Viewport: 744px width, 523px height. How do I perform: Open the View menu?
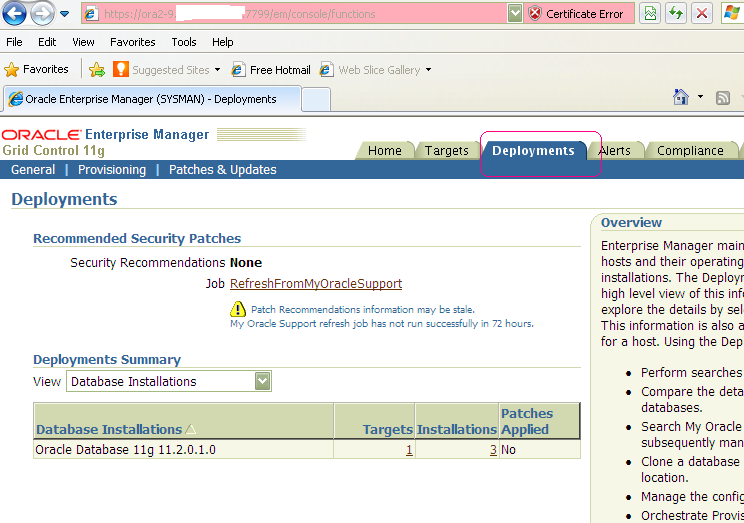[83, 42]
